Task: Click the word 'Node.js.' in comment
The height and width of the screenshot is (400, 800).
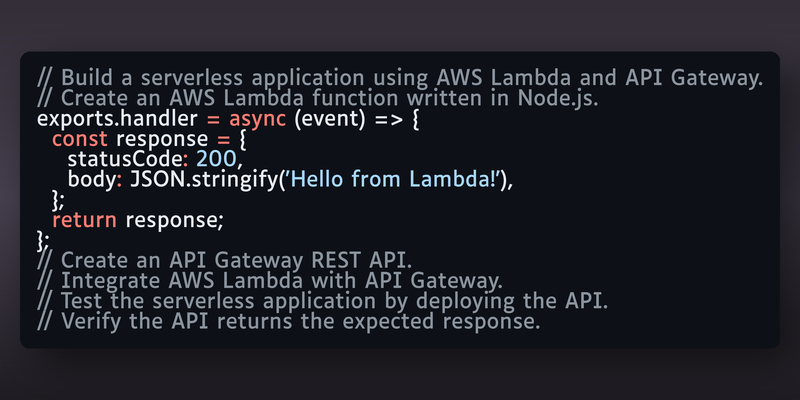Action: [x=558, y=98]
